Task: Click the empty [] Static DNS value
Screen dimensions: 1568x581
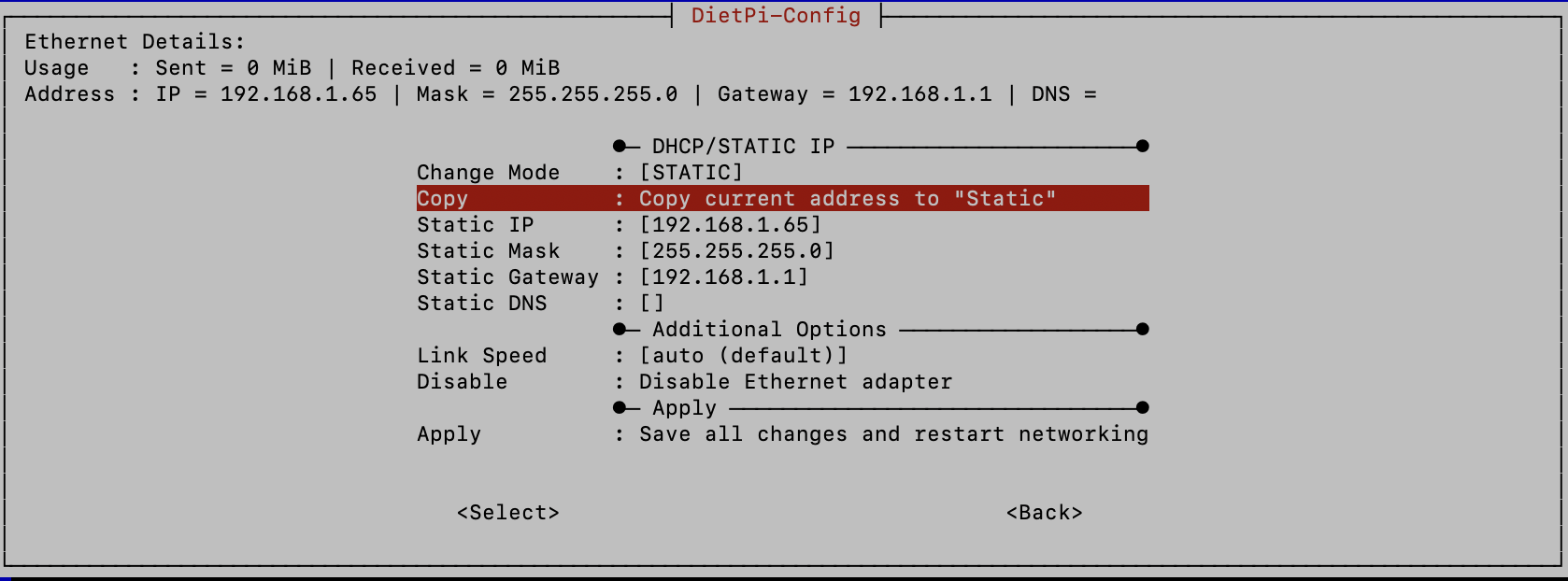Action: pyautogui.click(x=651, y=304)
